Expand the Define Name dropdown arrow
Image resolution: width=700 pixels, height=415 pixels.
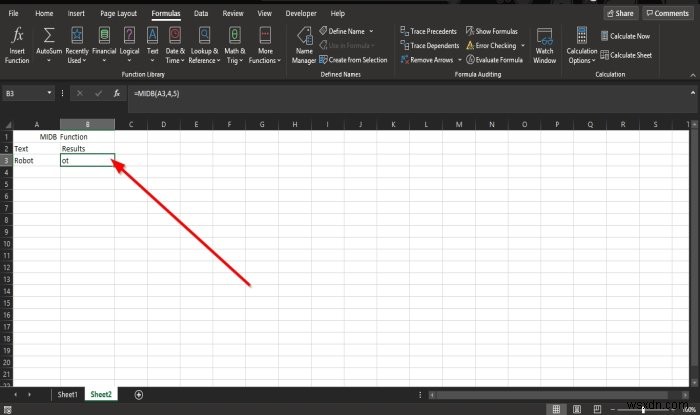point(371,31)
